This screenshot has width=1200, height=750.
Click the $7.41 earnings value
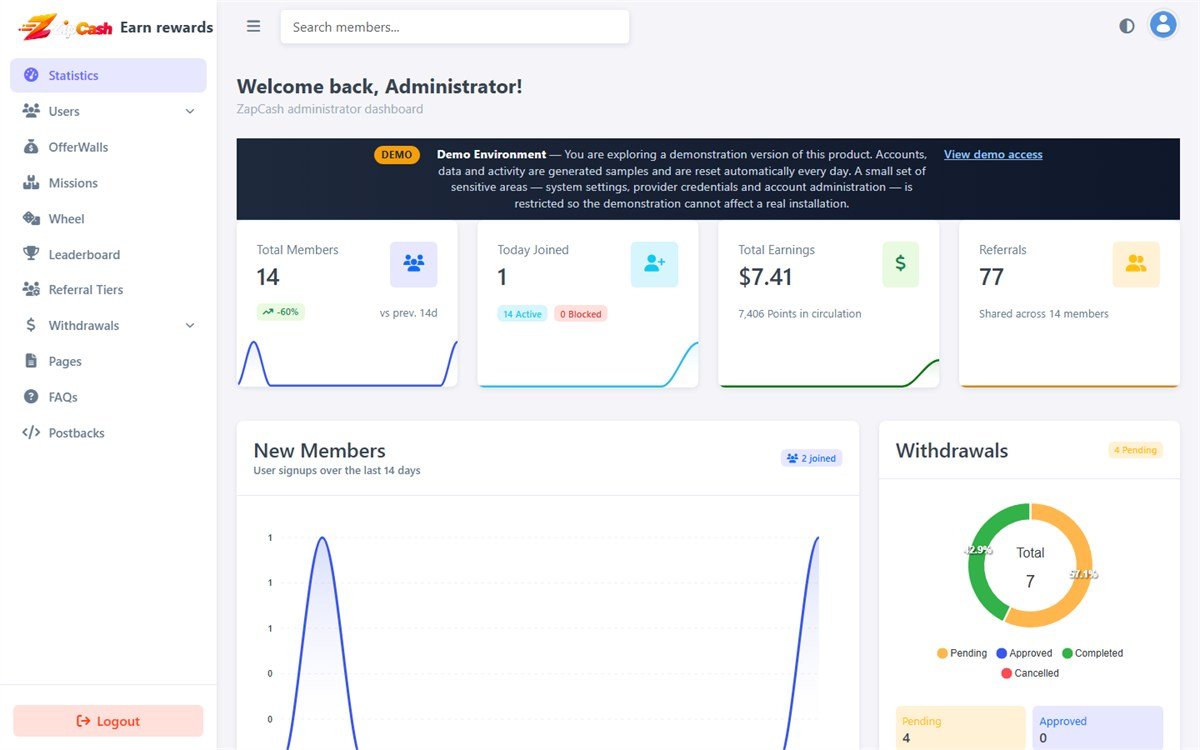tap(766, 276)
